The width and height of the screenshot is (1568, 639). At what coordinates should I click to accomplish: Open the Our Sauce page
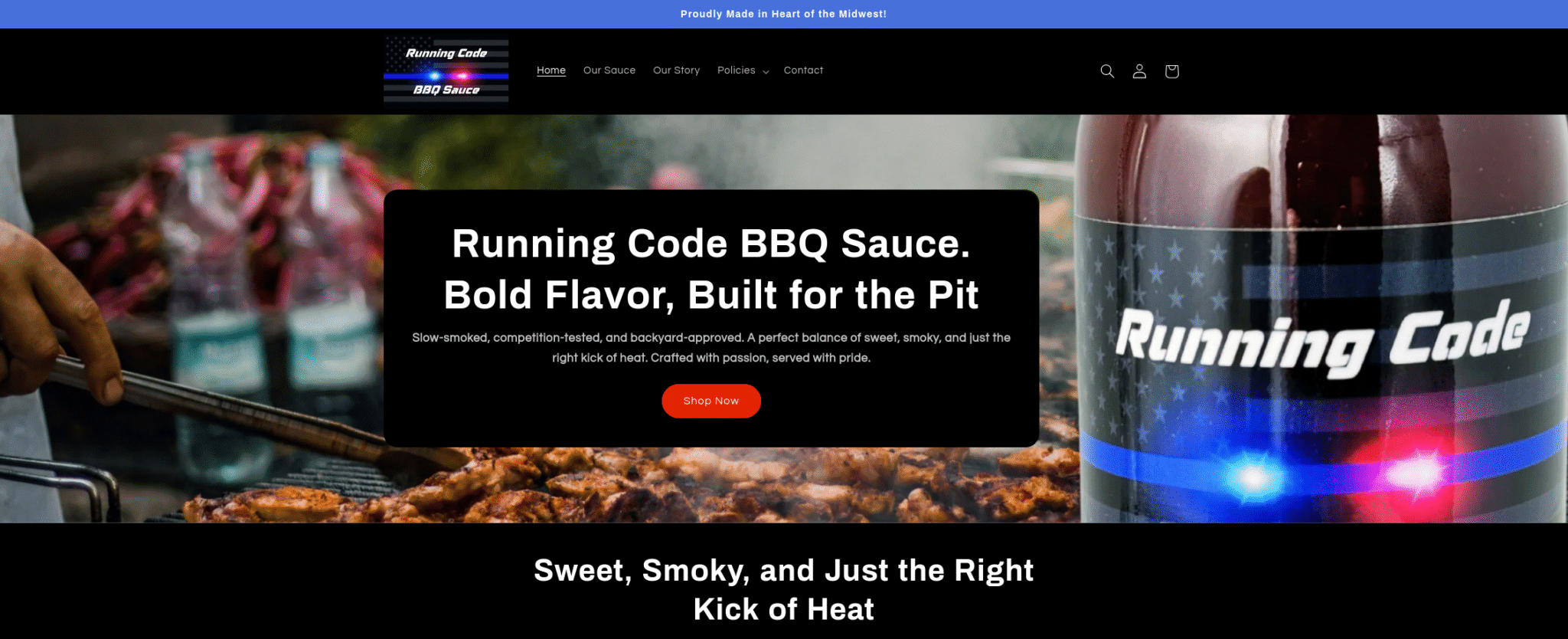point(609,70)
